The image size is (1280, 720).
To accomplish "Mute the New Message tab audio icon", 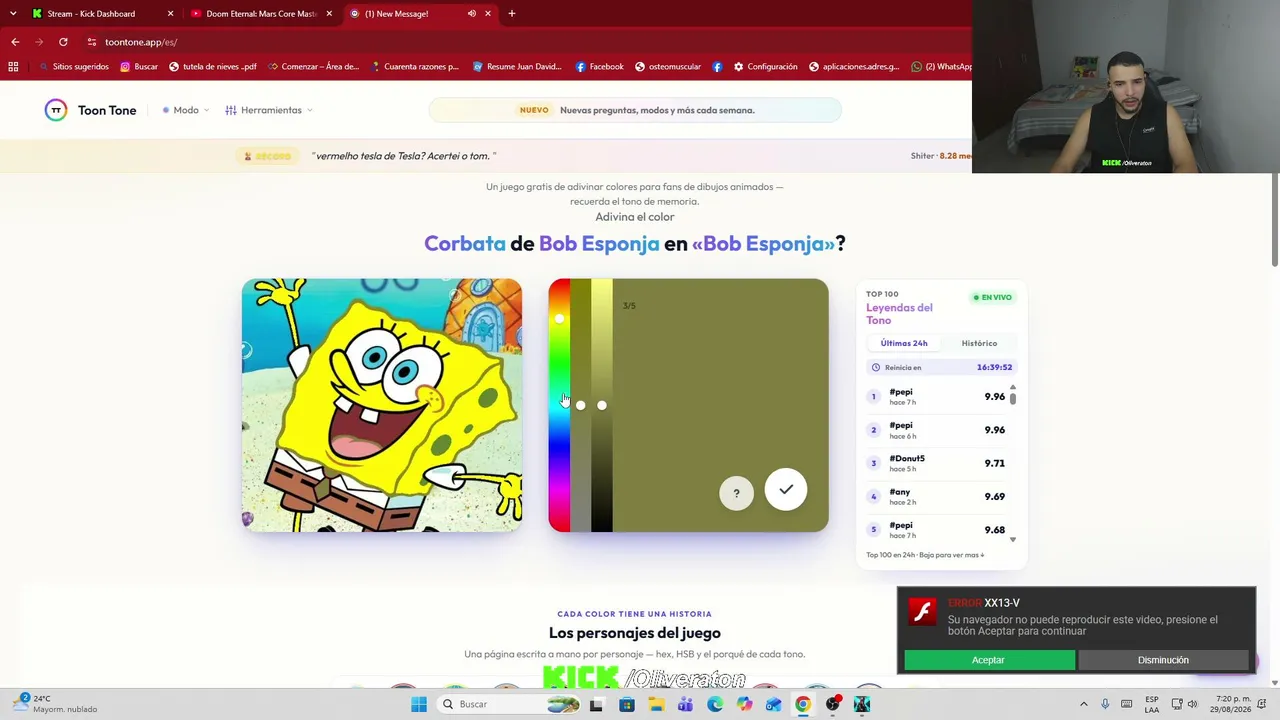I will click(471, 14).
